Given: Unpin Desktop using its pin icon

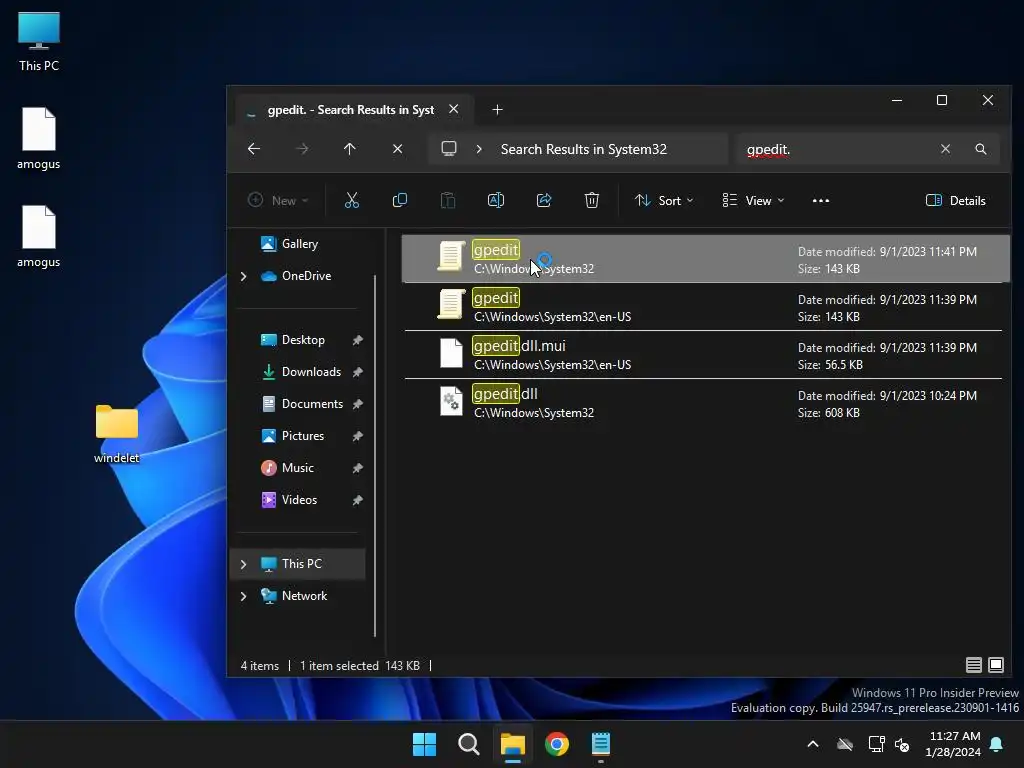Looking at the screenshot, I should (357, 340).
